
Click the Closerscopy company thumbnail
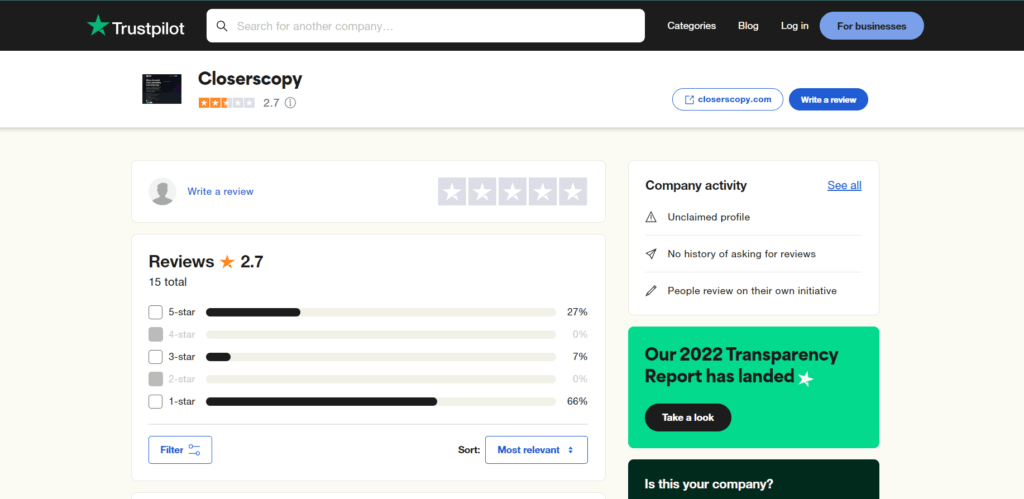pyautogui.click(x=162, y=89)
